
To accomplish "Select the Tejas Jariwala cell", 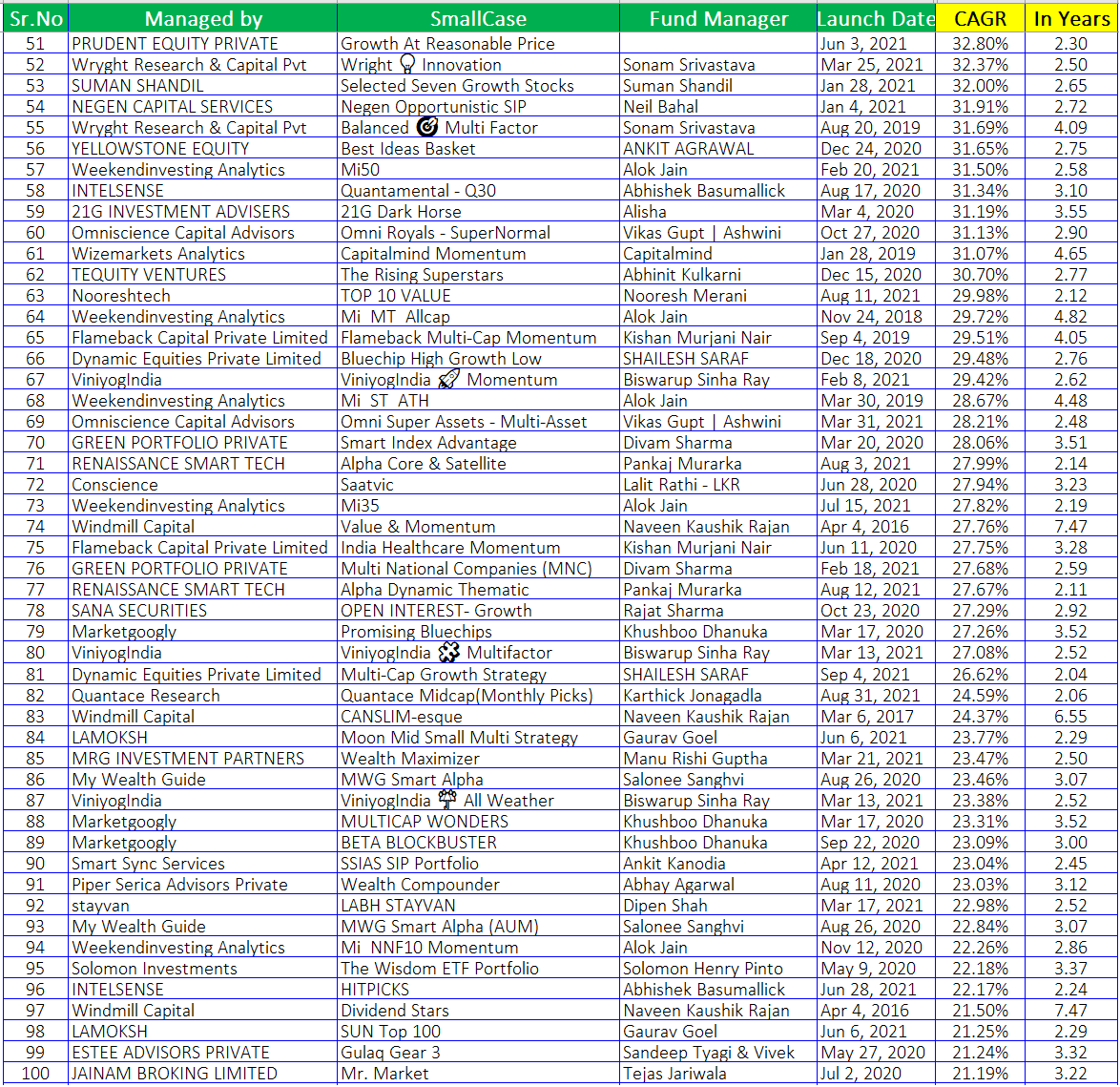I will tap(717, 1074).
